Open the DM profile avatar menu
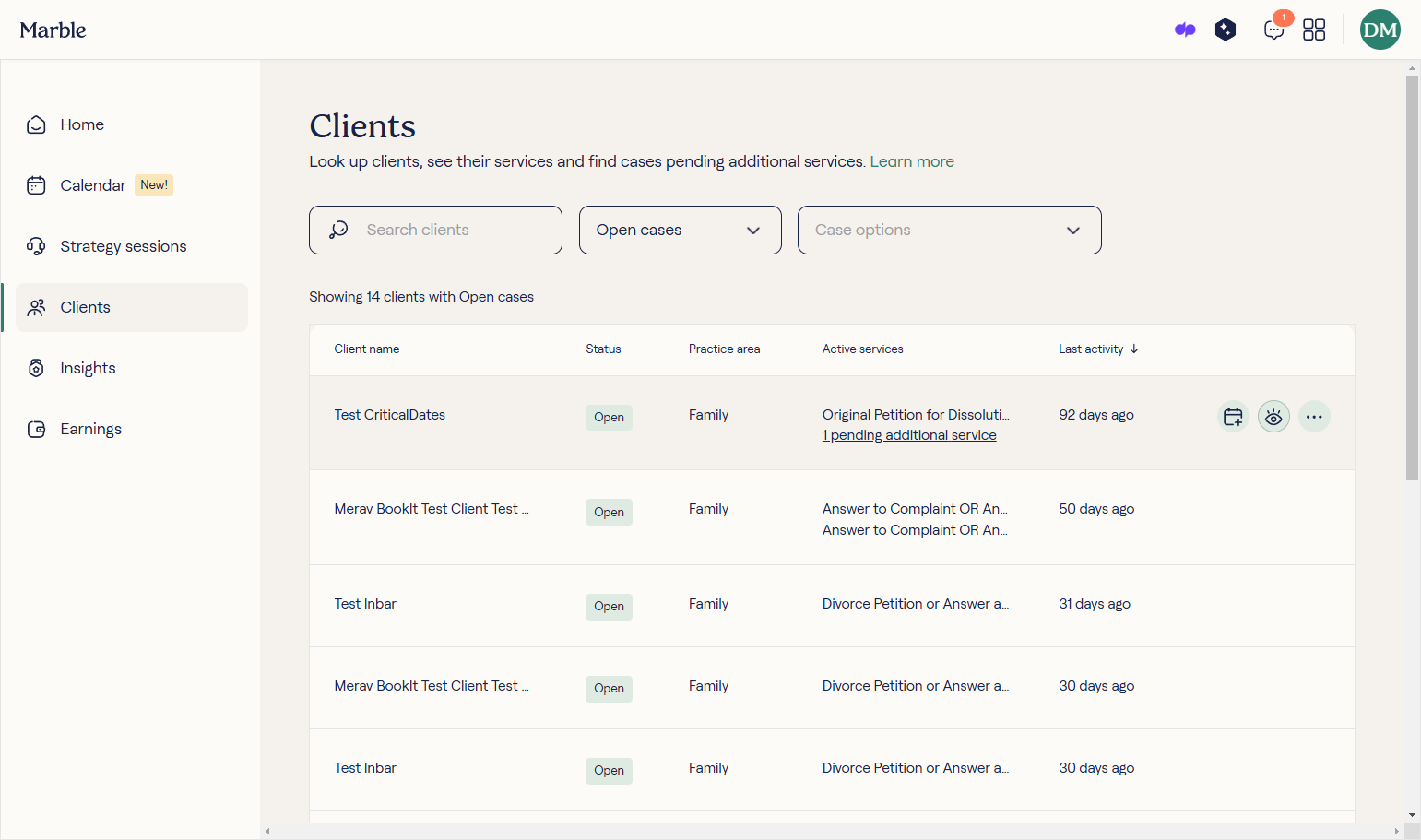The image size is (1421, 840). pos(1380,30)
